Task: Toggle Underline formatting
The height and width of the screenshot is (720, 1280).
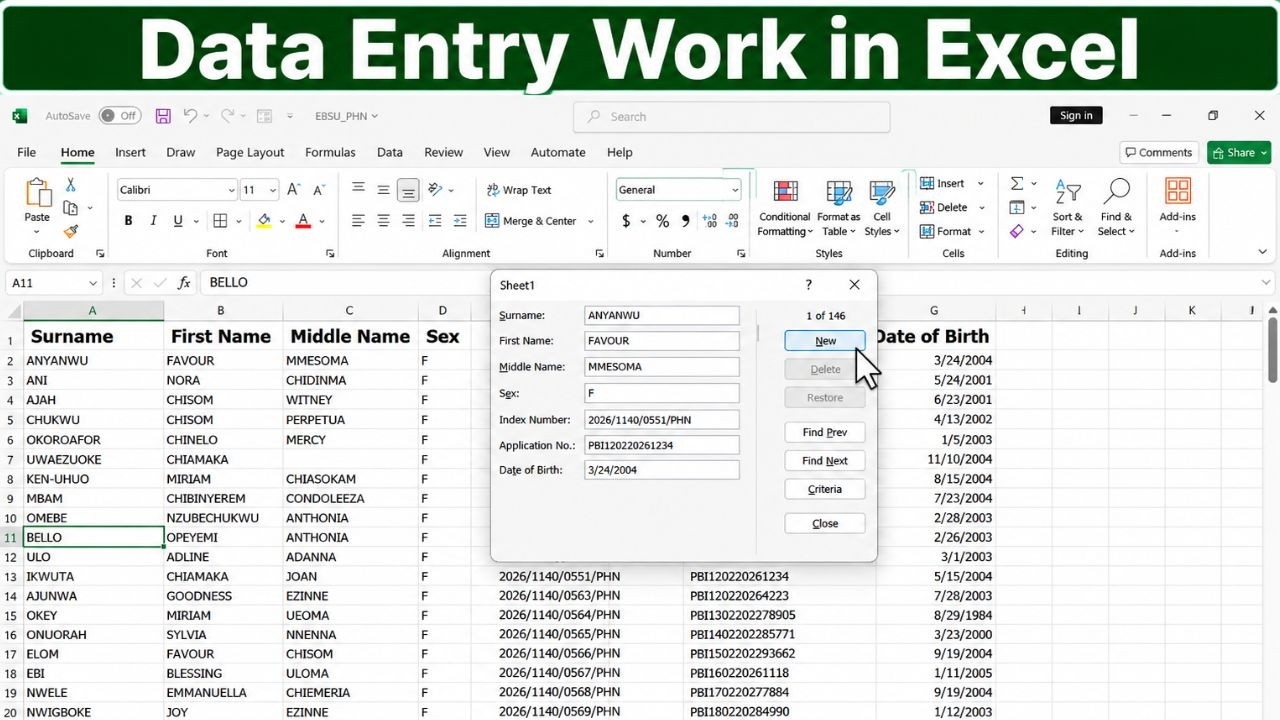Action: (178, 221)
